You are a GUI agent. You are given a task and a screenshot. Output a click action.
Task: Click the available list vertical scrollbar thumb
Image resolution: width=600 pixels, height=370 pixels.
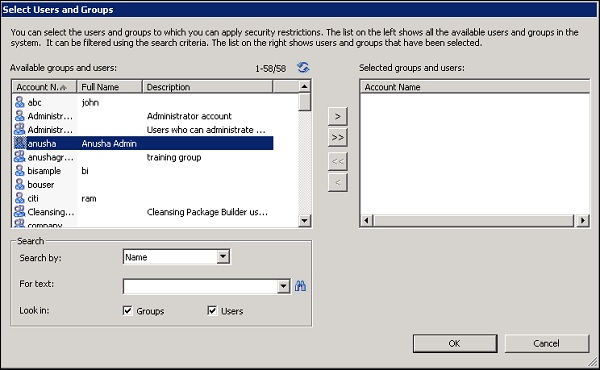(x=304, y=102)
